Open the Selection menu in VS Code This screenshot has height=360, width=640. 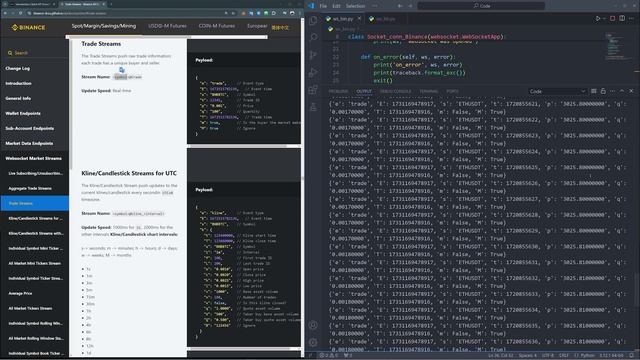point(355,6)
